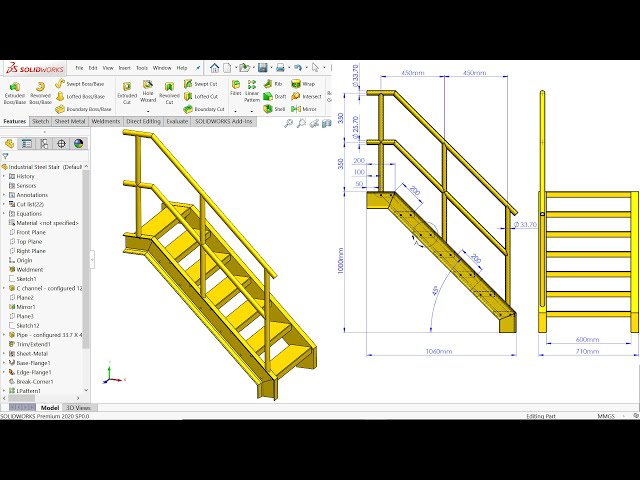Click the feature tree vertical scrollbar

[x=86, y=259]
